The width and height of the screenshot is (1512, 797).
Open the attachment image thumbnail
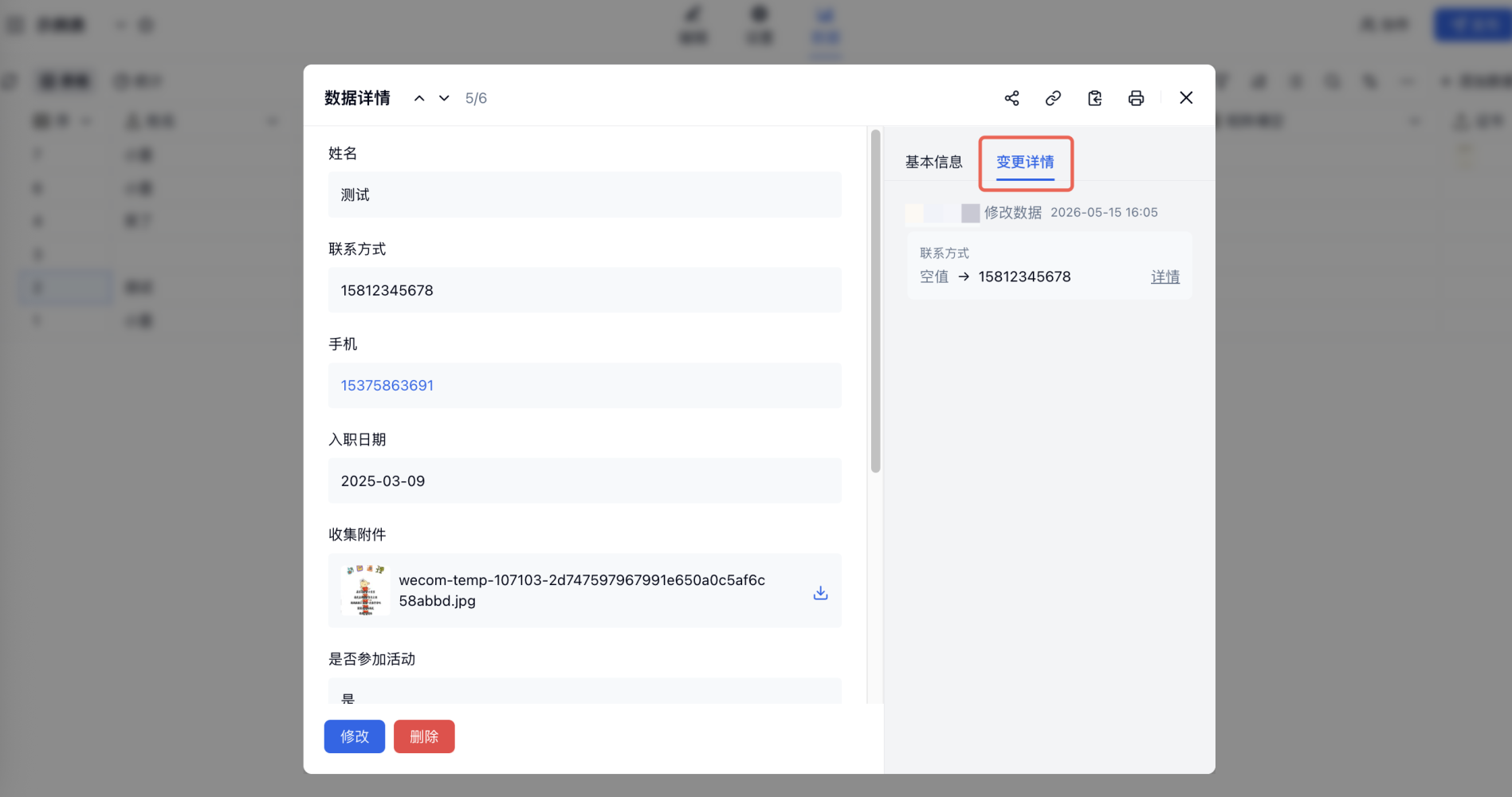click(x=366, y=590)
